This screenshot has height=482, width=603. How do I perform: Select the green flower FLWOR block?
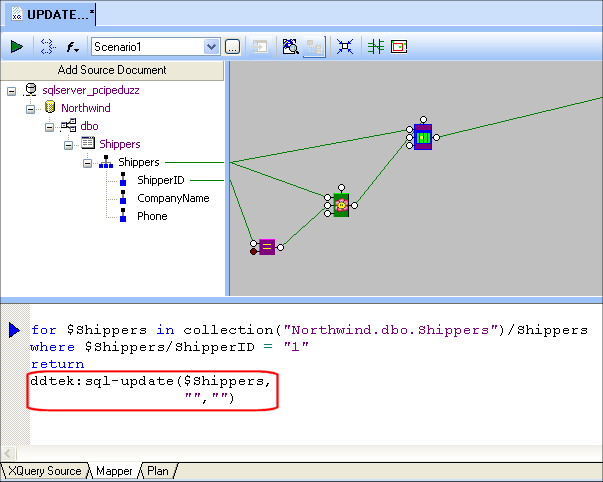(341, 205)
